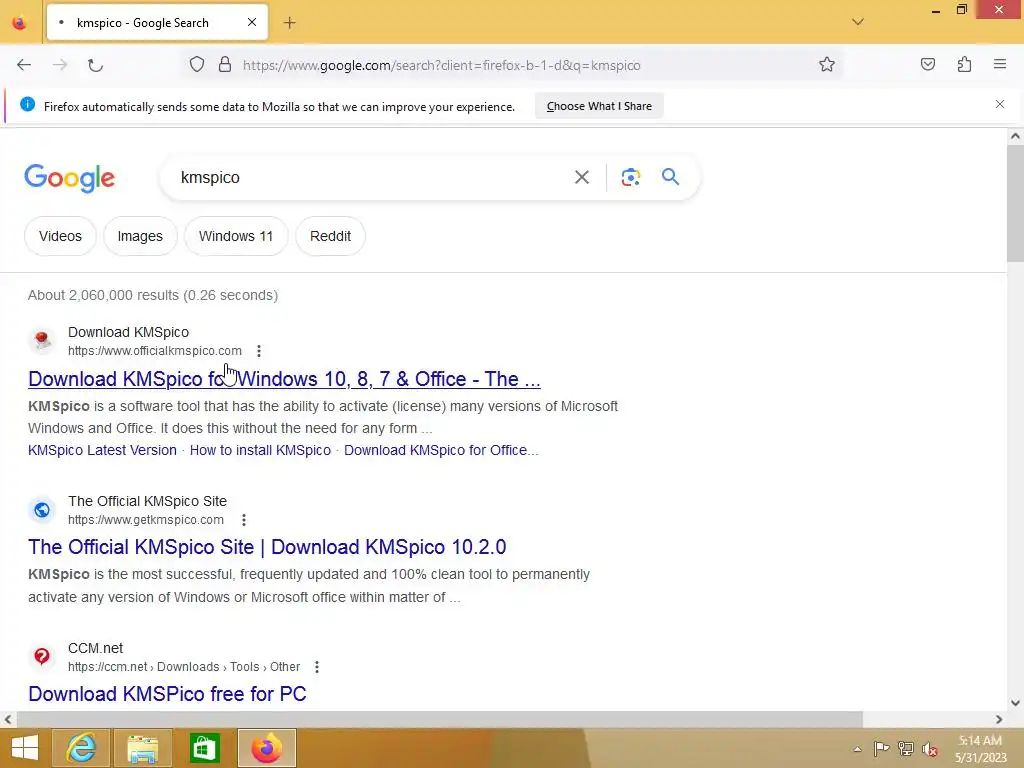This screenshot has height=768, width=1024.
Task: Click the forward navigation arrow
Action: tap(60, 65)
